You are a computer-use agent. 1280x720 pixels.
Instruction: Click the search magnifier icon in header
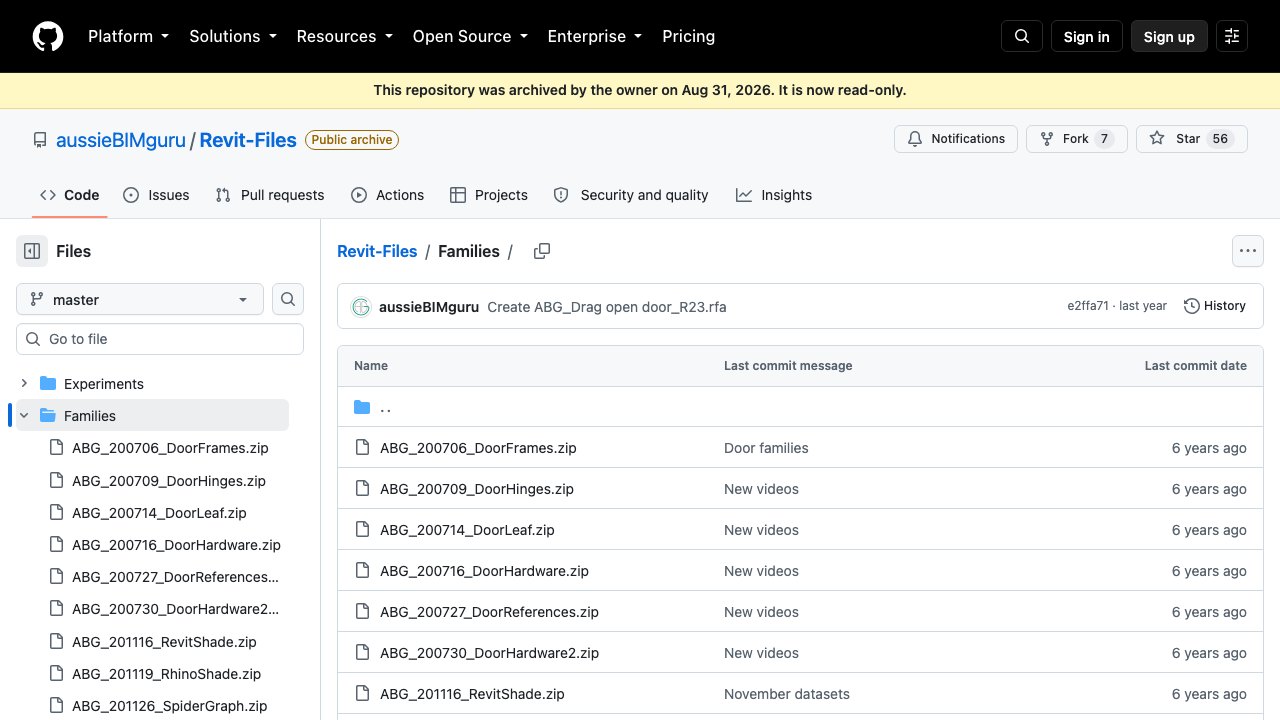1022,36
